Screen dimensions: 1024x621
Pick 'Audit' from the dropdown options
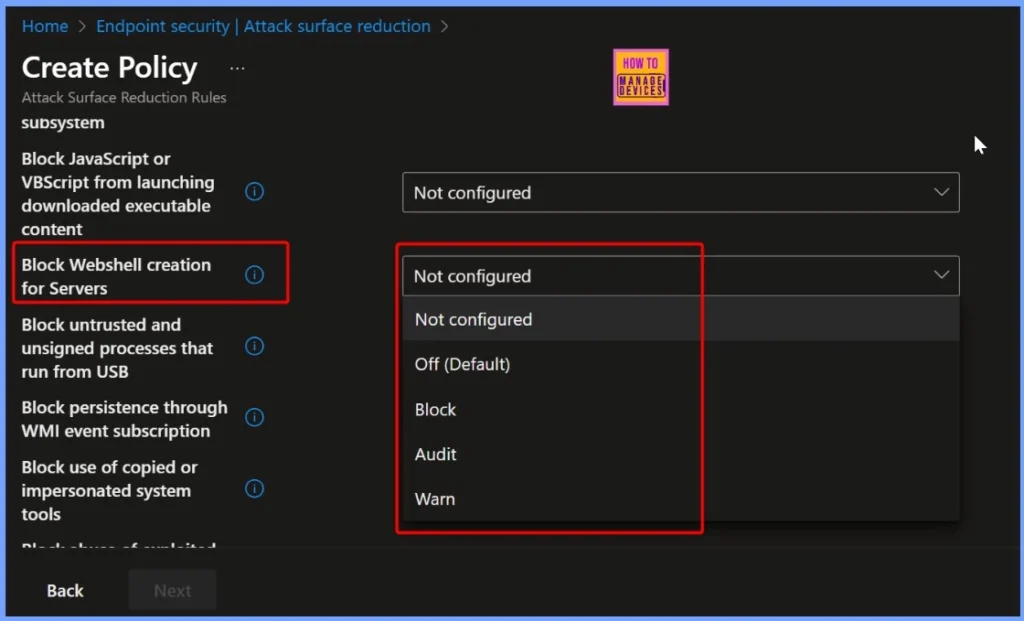tap(435, 454)
